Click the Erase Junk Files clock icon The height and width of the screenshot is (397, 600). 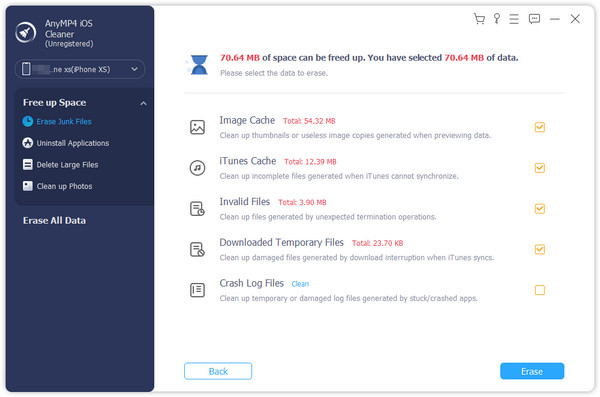[28, 121]
